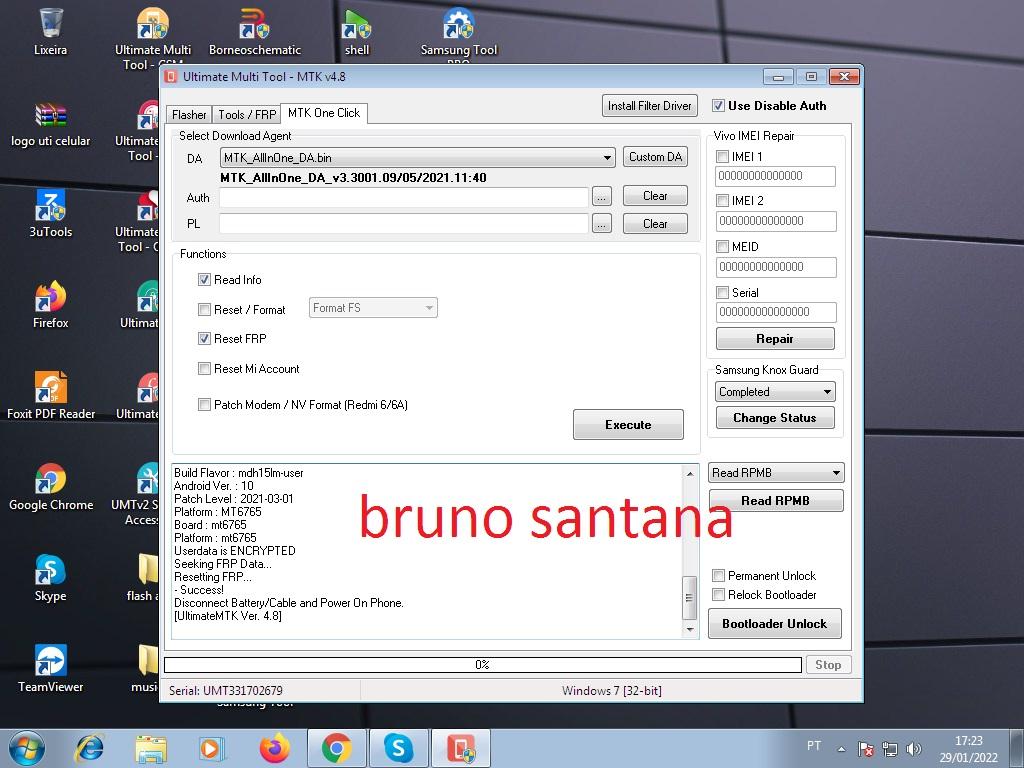Viewport: 1024px width, 768px height.
Task: Click the Bootloader Unlock button
Action: 775,624
